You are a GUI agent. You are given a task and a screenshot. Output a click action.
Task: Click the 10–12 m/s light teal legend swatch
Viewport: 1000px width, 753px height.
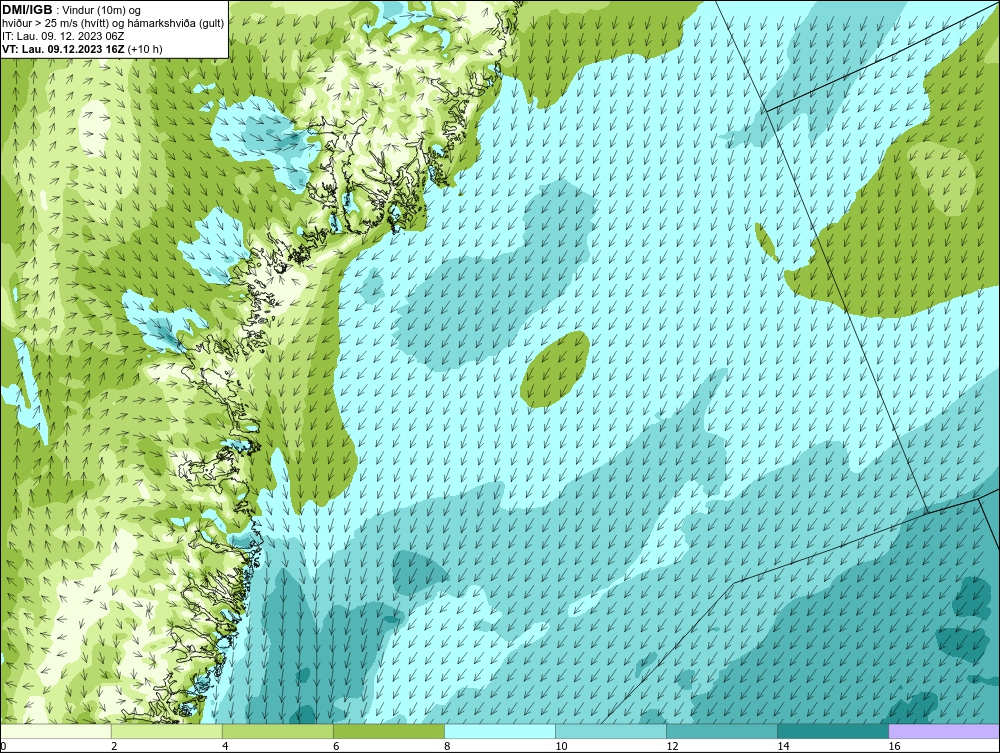611,731
